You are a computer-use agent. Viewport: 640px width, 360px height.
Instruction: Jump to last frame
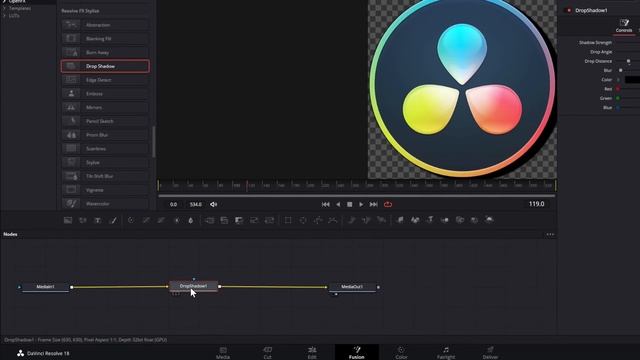[373, 204]
